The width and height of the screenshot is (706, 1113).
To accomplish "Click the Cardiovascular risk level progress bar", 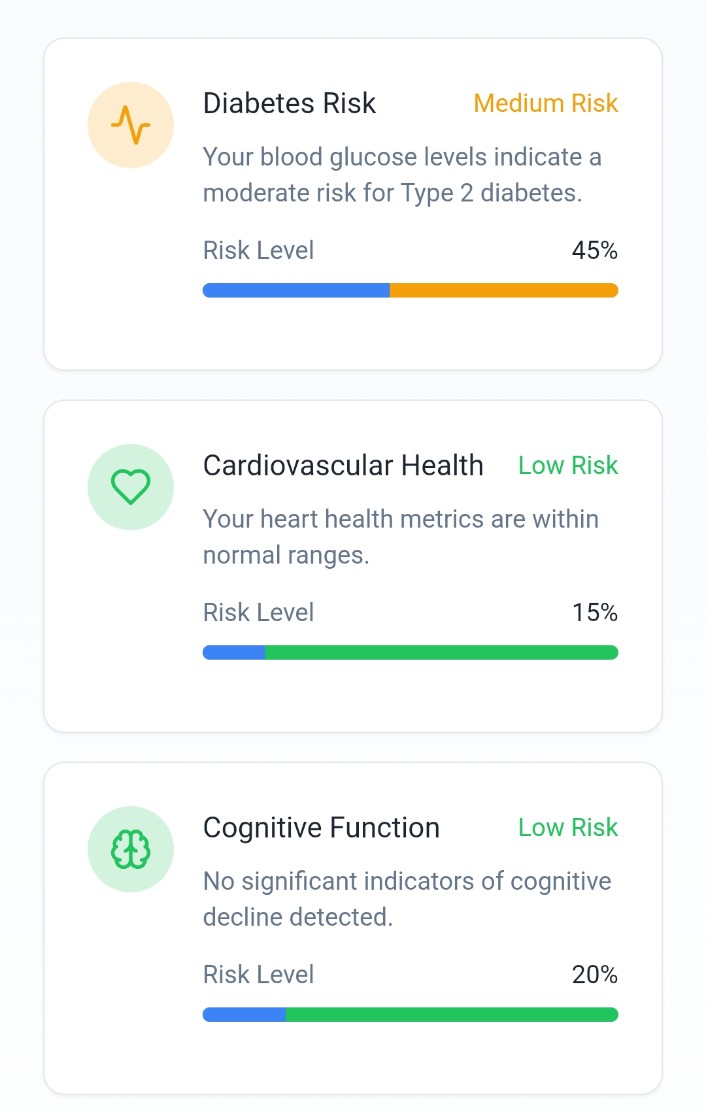I will tap(410, 652).
